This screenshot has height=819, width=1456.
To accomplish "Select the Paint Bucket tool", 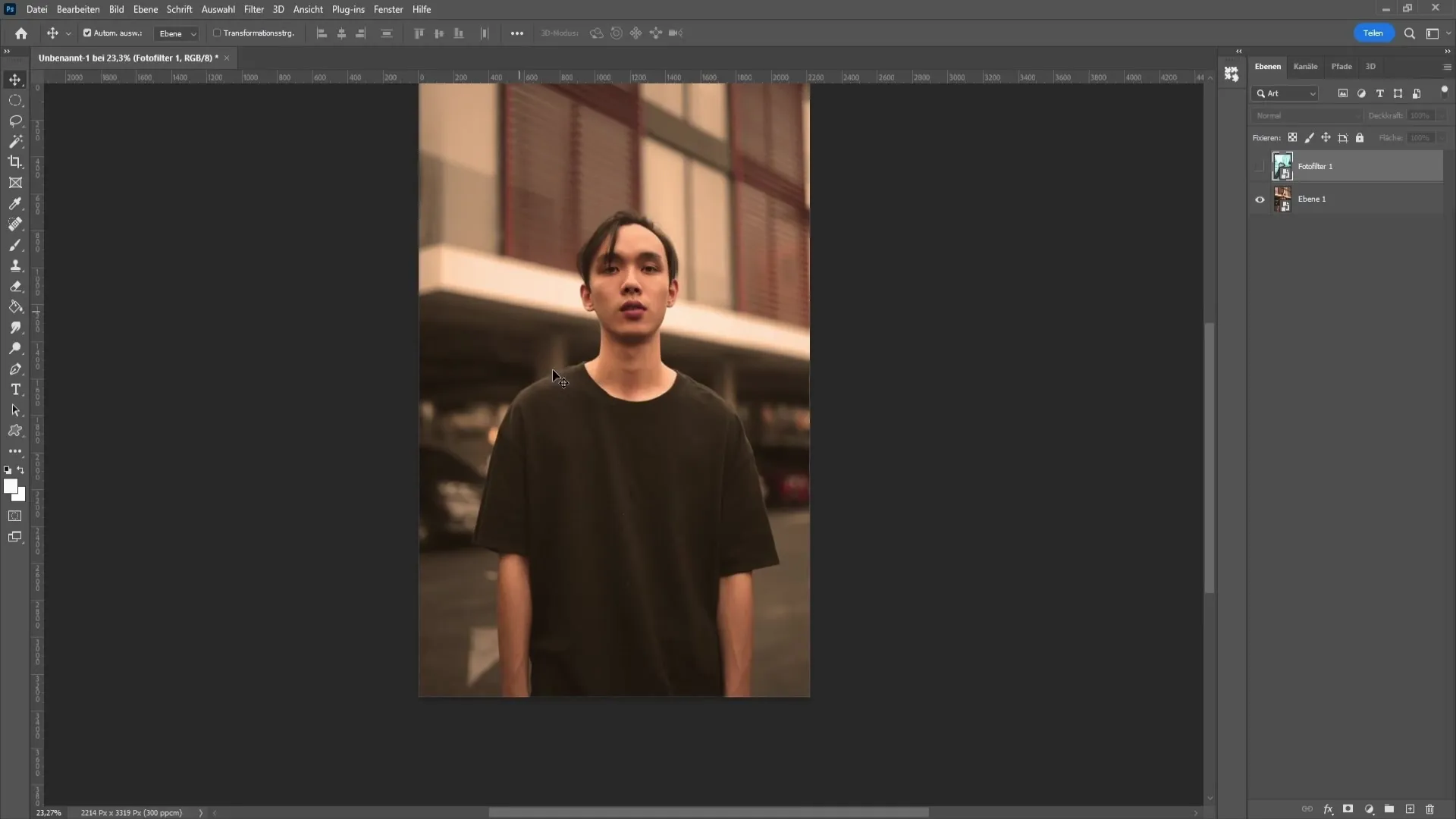I will click(15, 307).
